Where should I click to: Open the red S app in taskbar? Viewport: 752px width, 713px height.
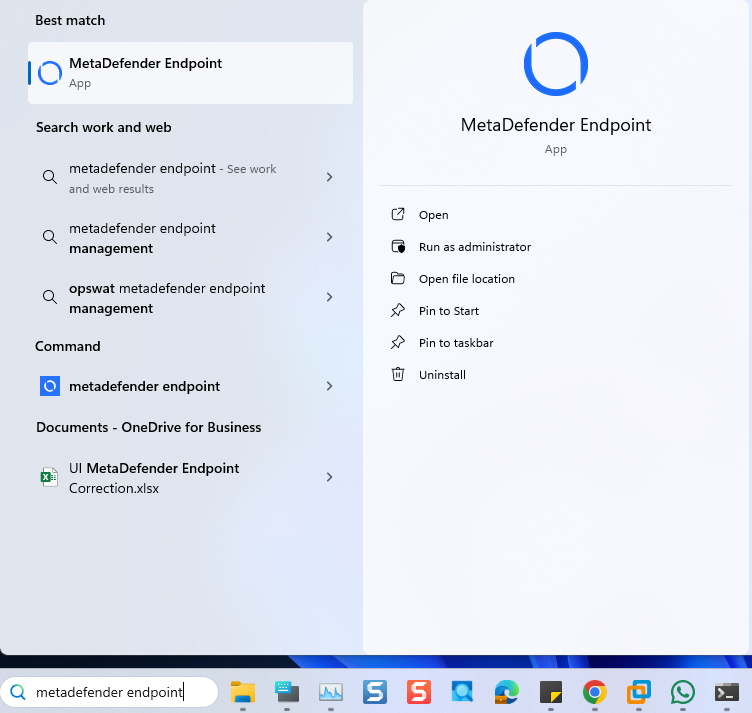pos(419,692)
